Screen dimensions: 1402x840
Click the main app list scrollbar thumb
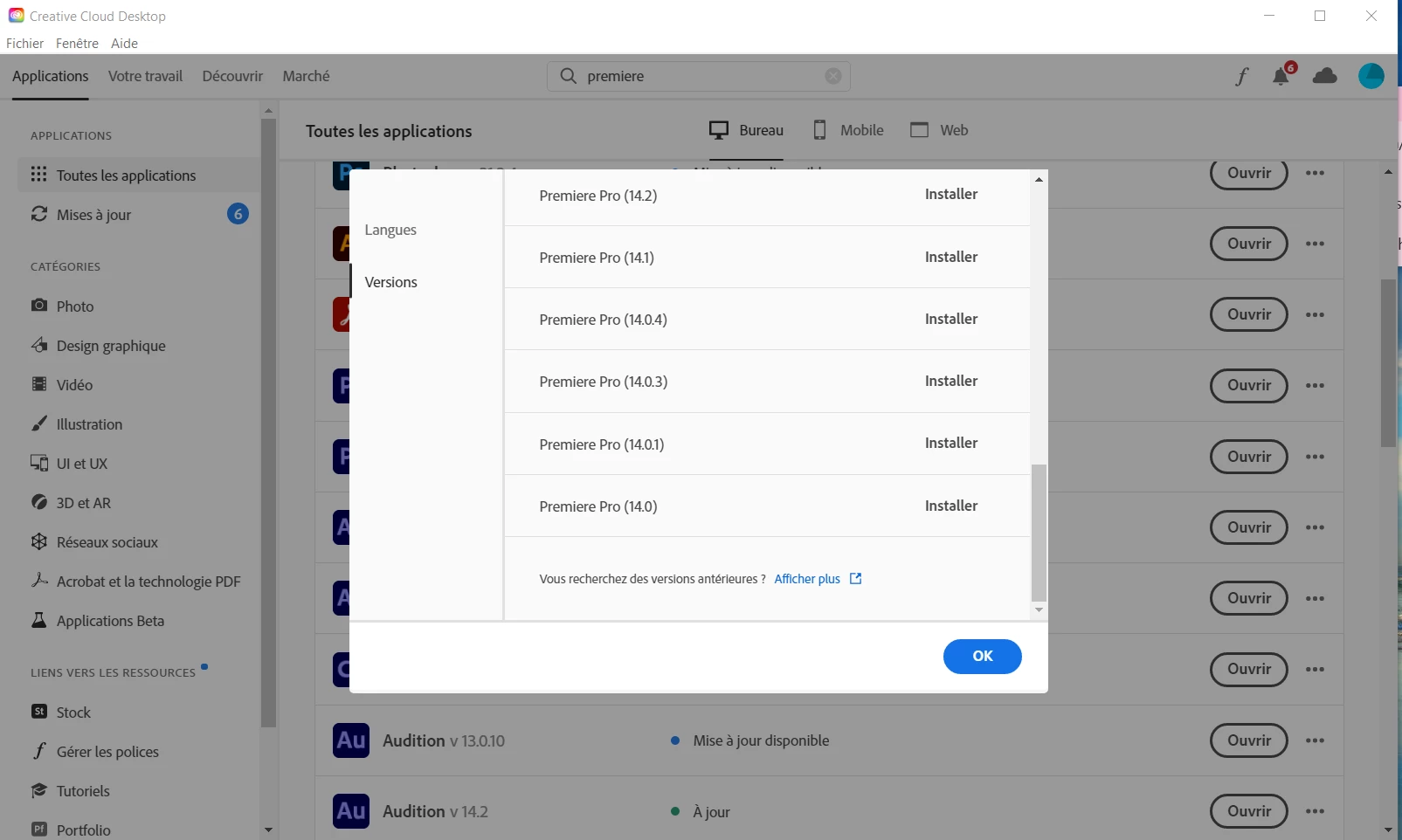pyautogui.click(x=1388, y=363)
